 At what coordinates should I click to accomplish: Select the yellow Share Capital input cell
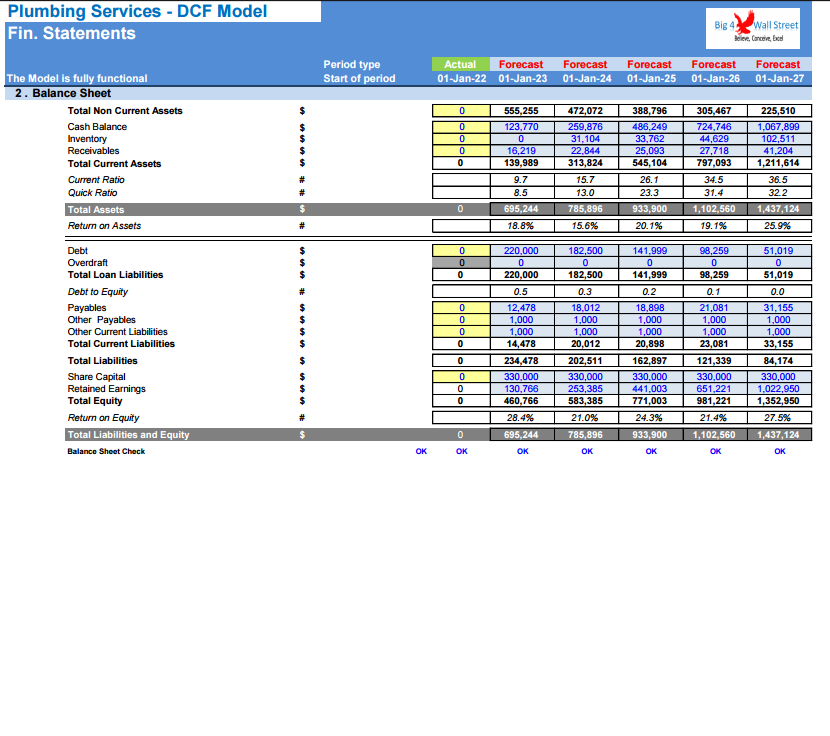tap(461, 377)
